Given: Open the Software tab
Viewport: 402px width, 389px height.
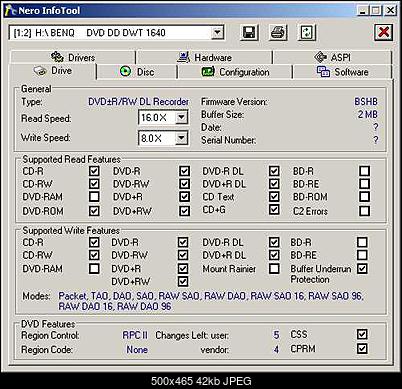Looking at the screenshot, I should click(x=342, y=72).
